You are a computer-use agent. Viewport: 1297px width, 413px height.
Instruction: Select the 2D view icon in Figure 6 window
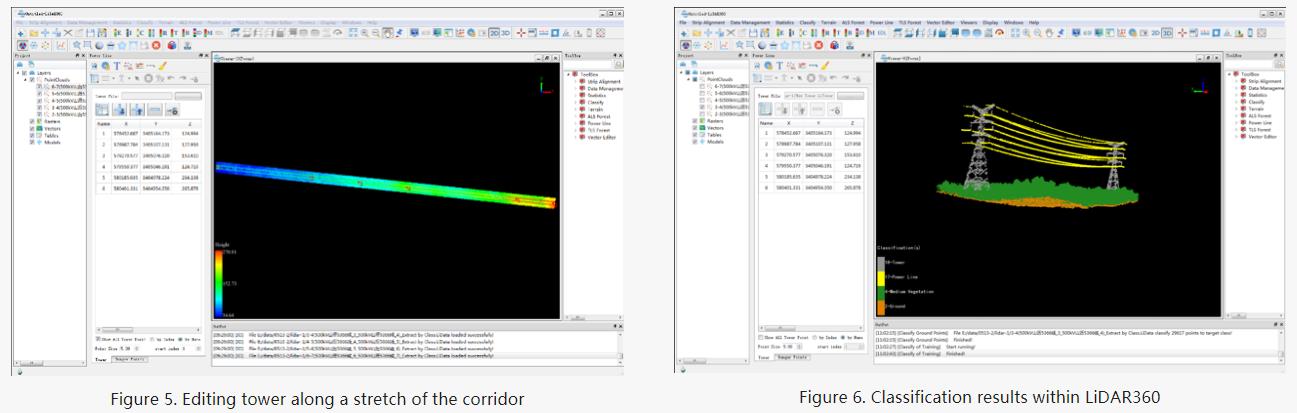tap(1155, 32)
